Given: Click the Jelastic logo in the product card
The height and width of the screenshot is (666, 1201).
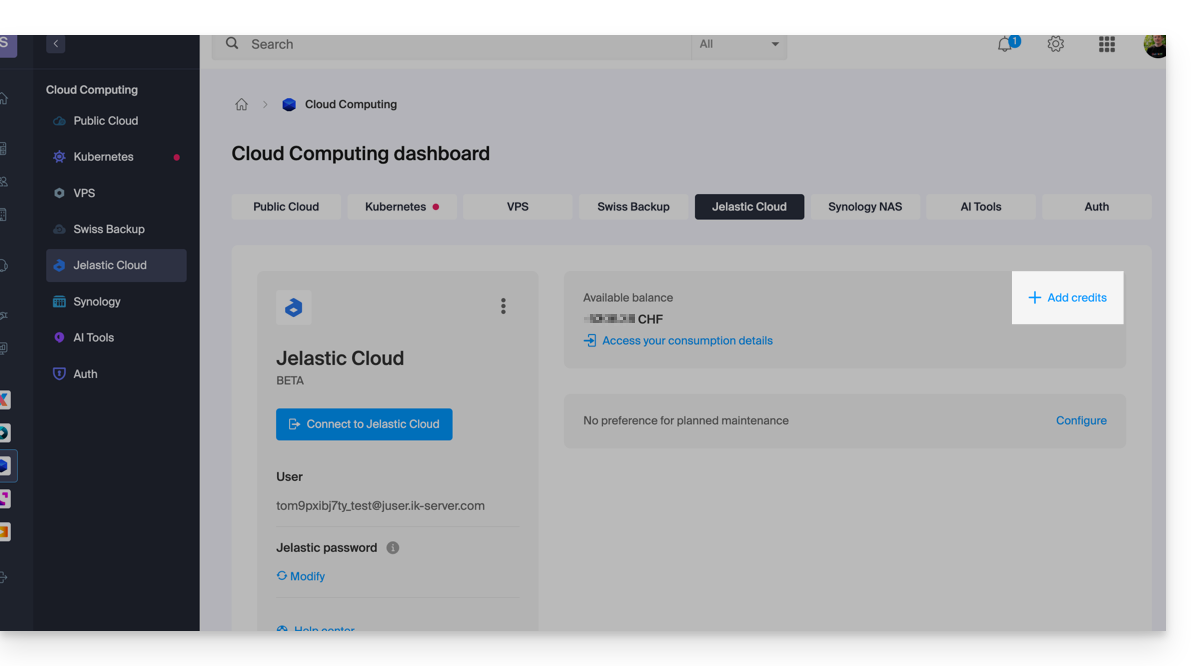Looking at the screenshot, I should pyautogui.click(x=294, y=307).
